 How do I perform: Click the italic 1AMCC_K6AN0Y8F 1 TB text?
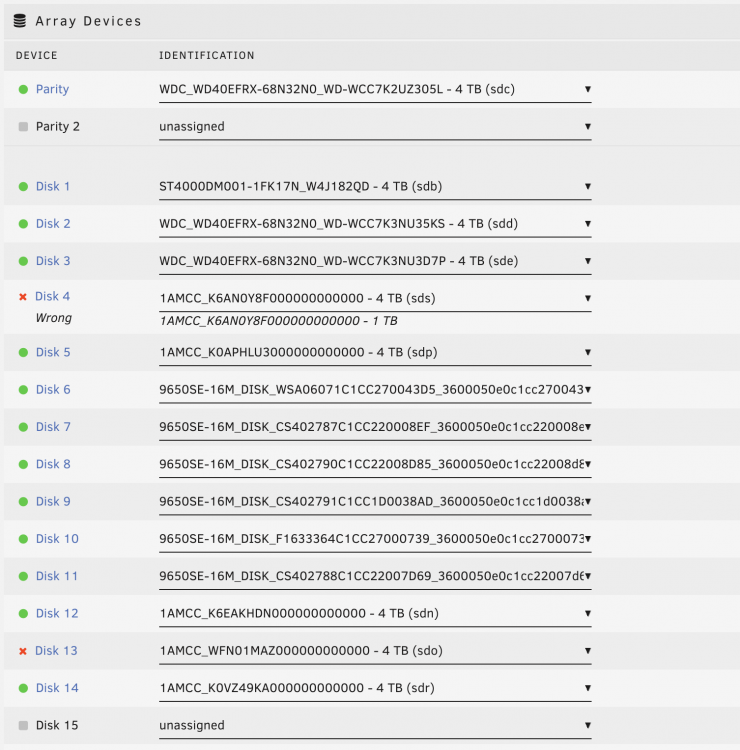click(x=278, y=321)
